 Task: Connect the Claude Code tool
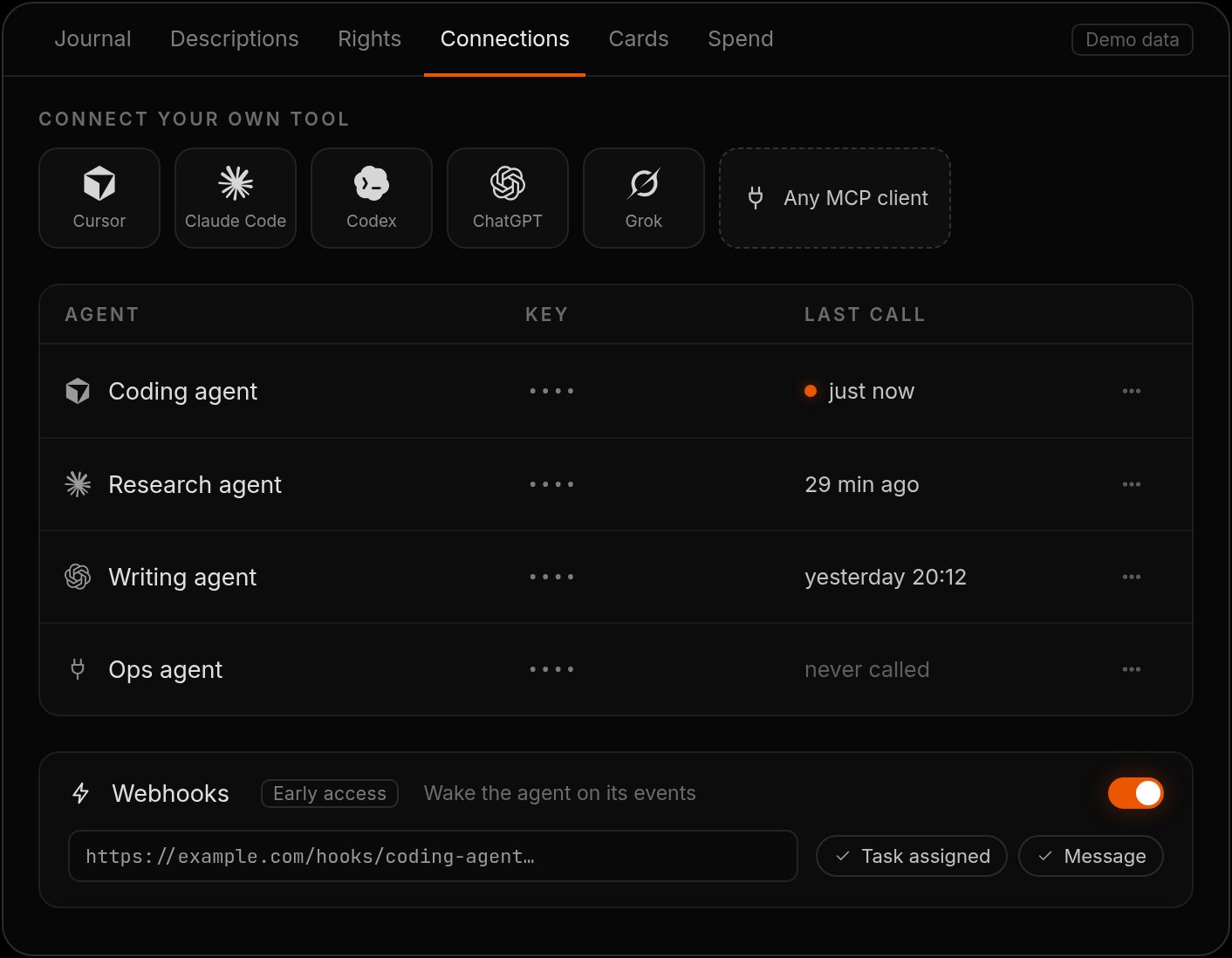[x=236, y=198]
